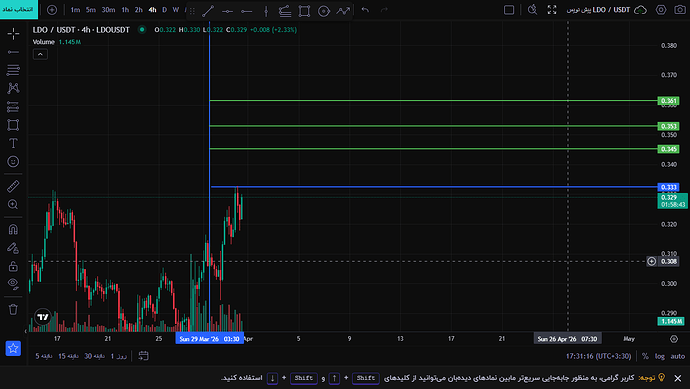Select the 0.345 green price label

(x=668, y=149)
